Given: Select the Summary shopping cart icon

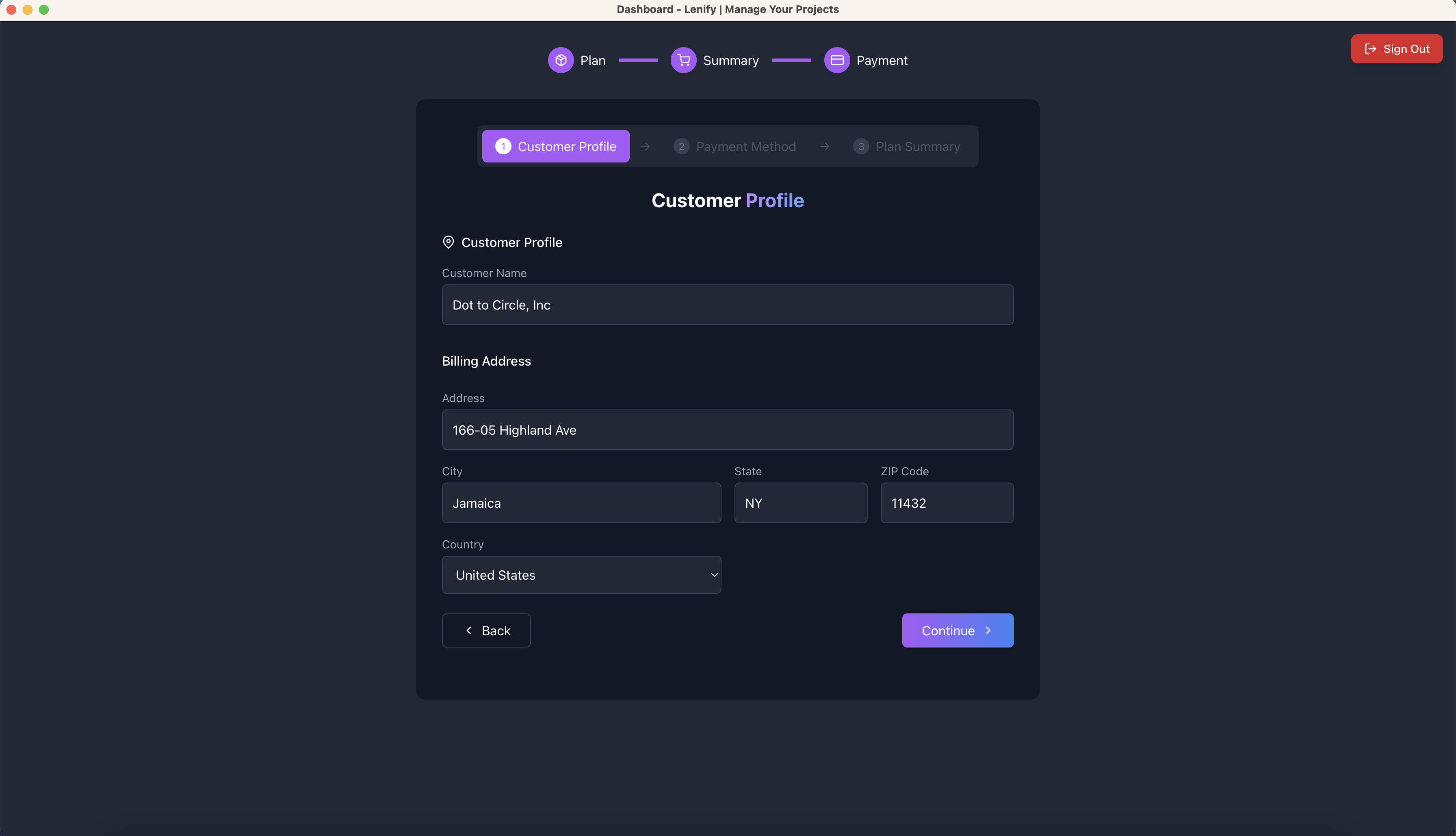Looking at the screenshot, I should point(683,60).
